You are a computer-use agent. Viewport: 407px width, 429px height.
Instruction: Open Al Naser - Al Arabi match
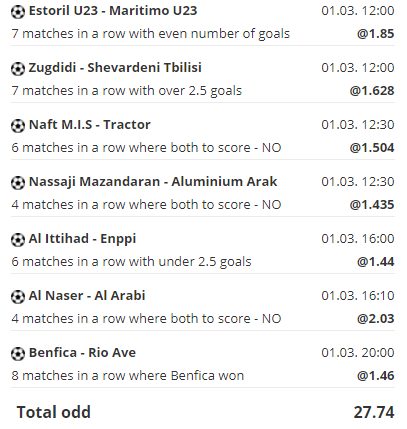coord(87,296)
